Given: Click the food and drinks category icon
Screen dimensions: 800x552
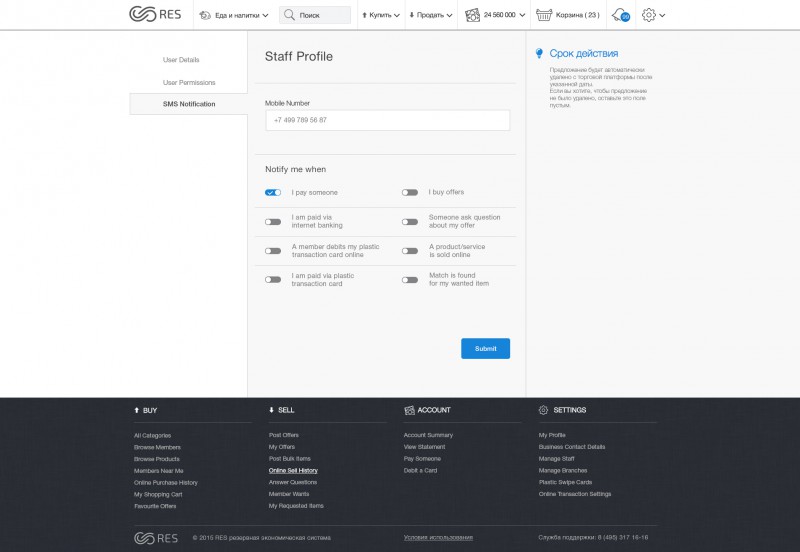Looking at the screenshot, I should [205, 15].
